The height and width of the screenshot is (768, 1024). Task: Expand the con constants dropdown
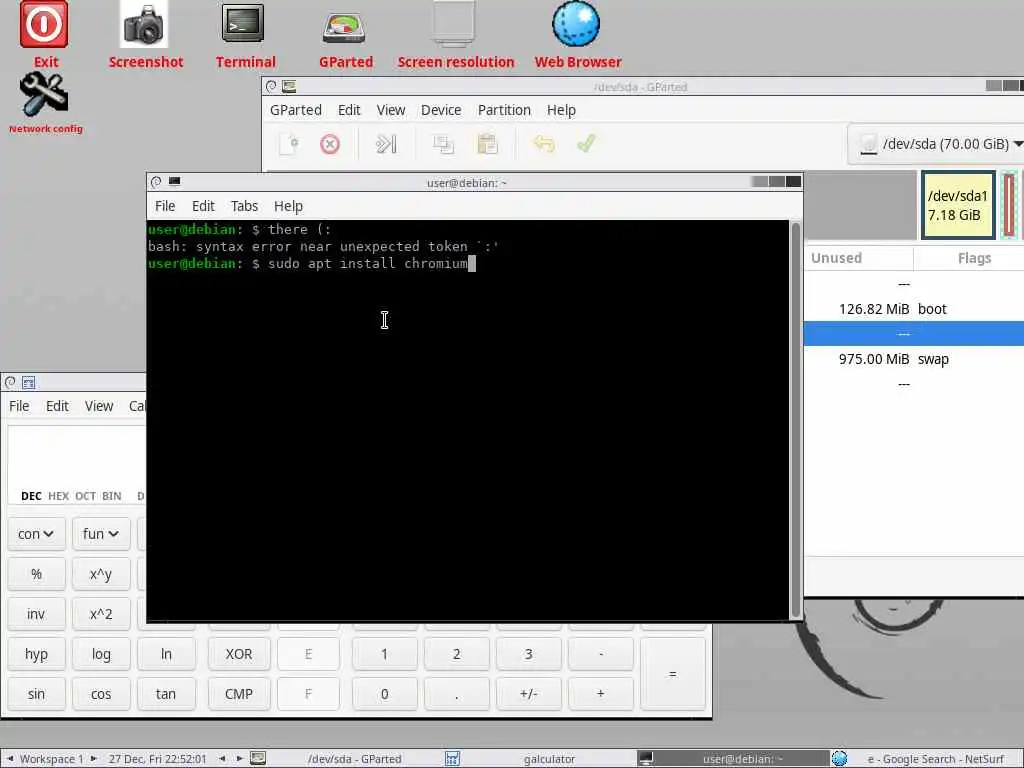37,534
